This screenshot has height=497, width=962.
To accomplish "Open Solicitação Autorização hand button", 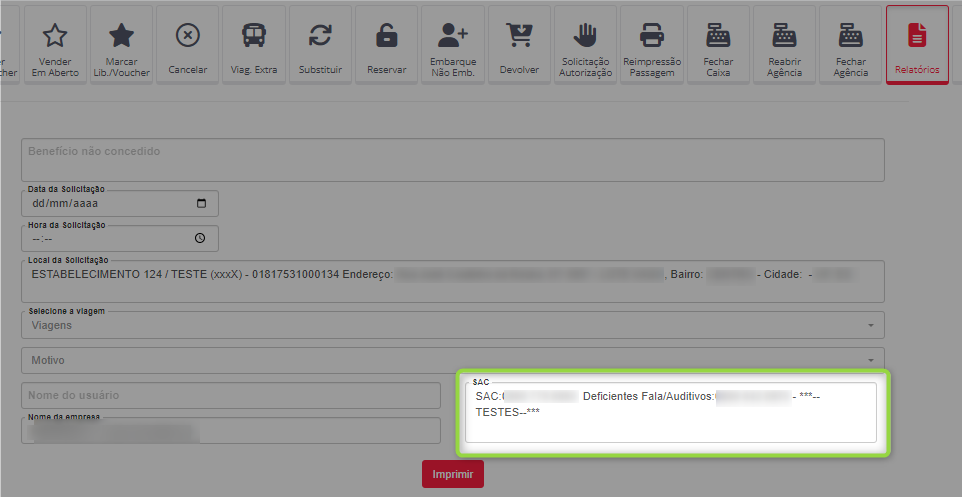I will (585, 45).
